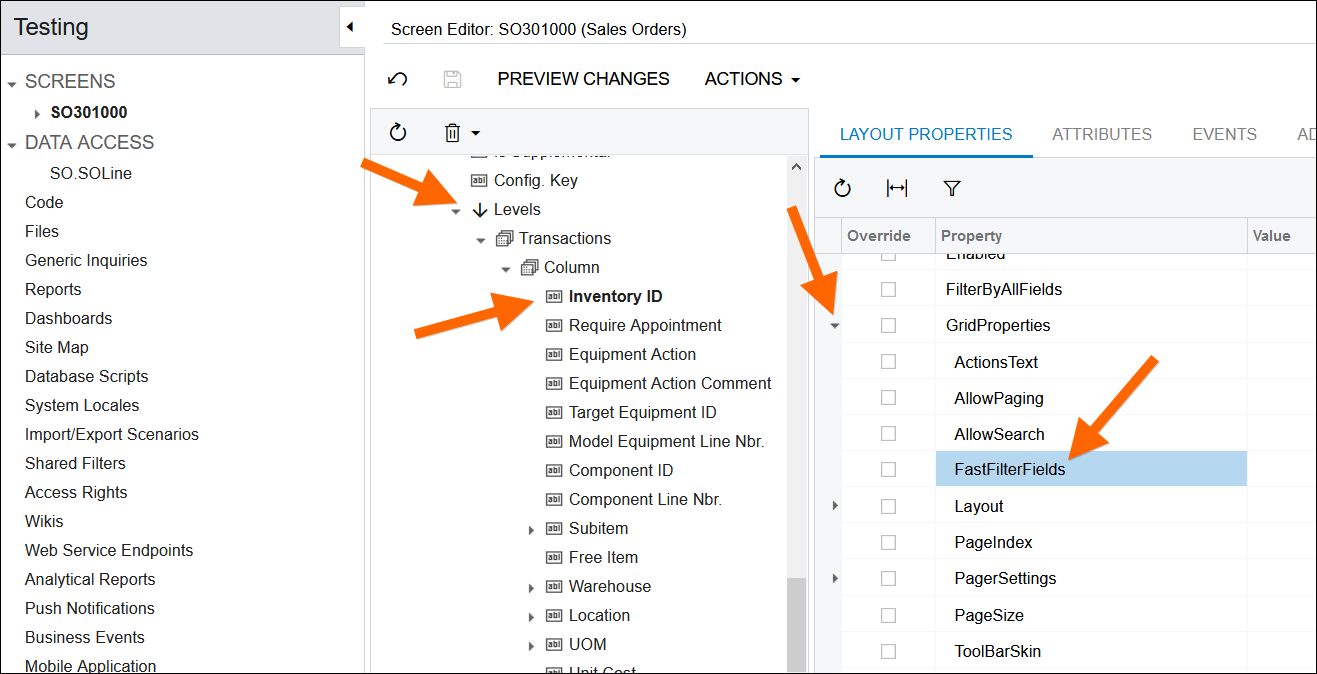This screenshot has width=1317, height=674.
Task: Expand the PagerSettings property row
Action: 835,579
